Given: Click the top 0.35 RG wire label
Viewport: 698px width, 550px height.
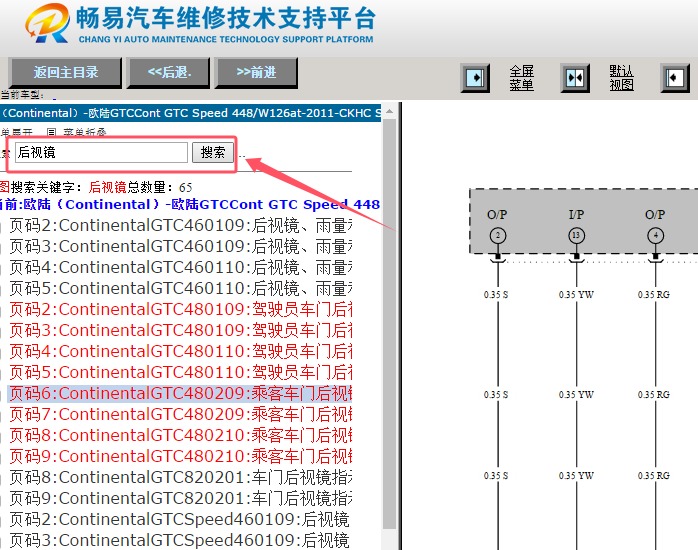Looking at the screenshot, I should click(x=653, y=295).
